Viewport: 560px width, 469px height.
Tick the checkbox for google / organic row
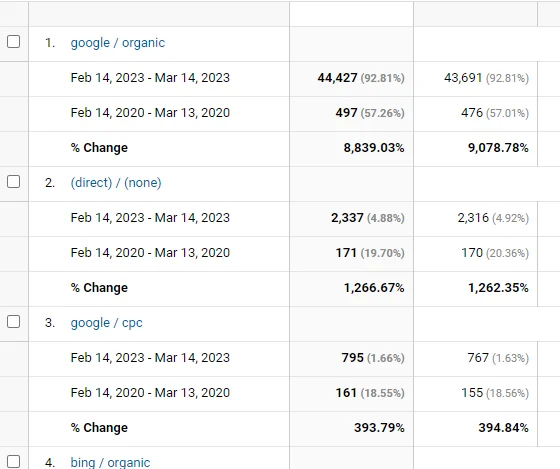click(x=14, y=42)
